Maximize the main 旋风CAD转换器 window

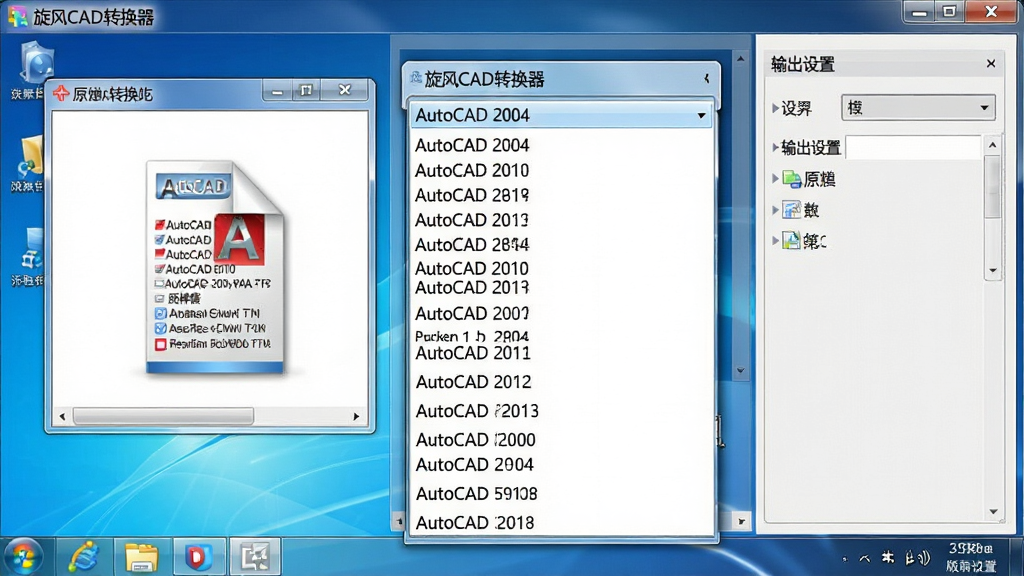949,12
